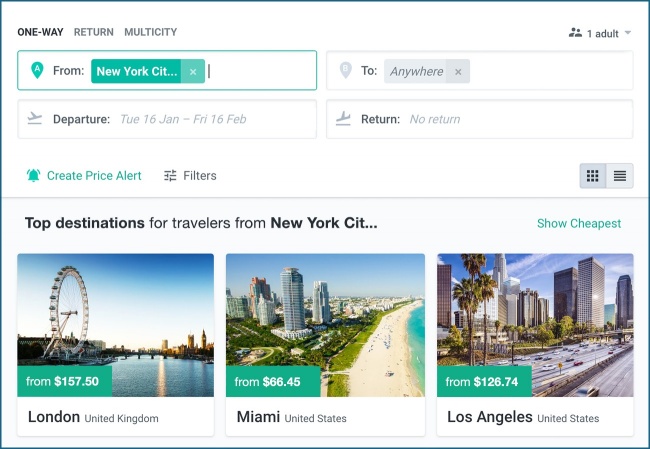Click the price alert bell icon
This screenshot has height=449, width=650.
pyautogui.click(x=34, y=175)
